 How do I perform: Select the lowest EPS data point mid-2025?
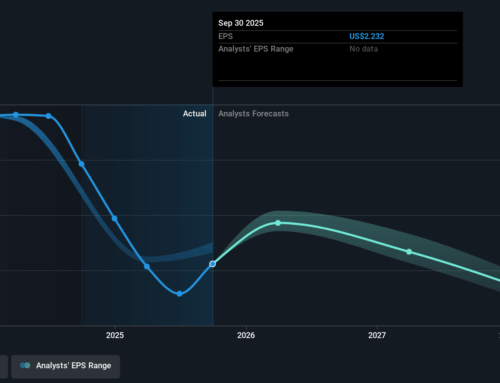179,294
